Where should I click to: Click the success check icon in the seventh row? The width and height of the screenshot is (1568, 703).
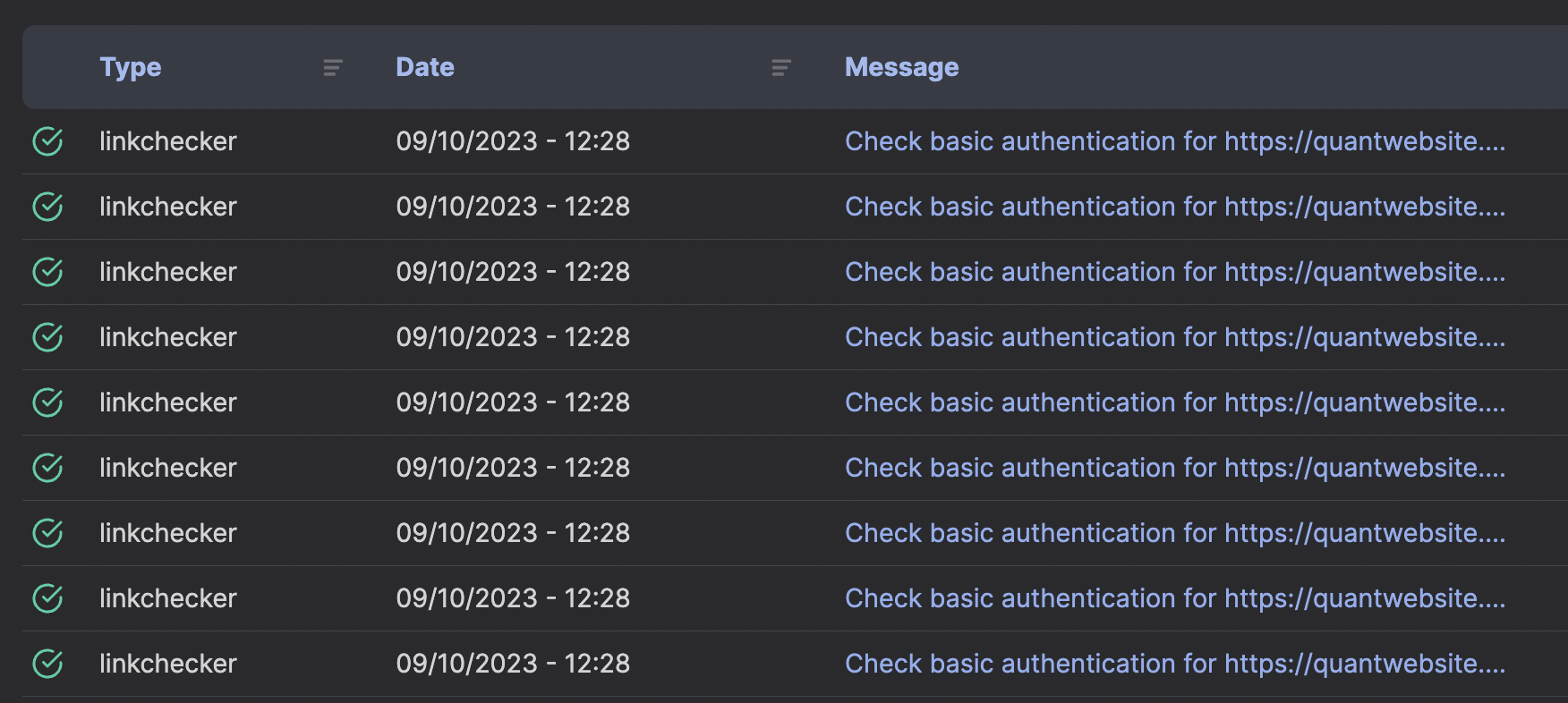tap(47, 533)
